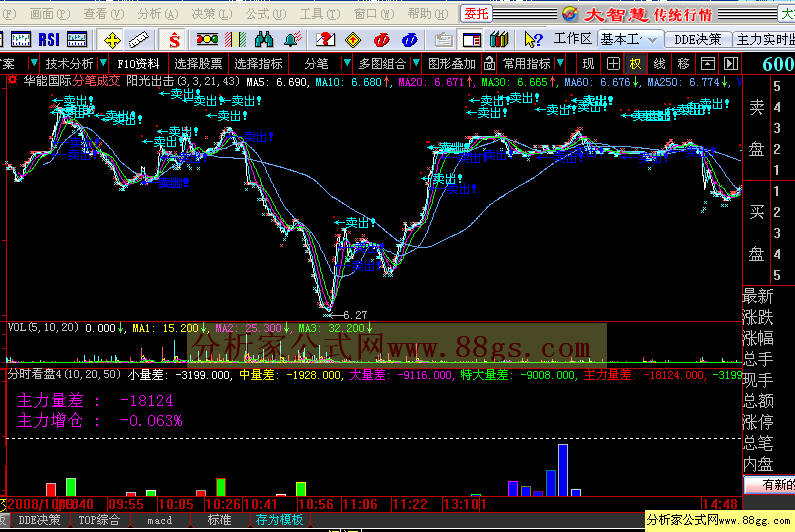
Task: Click the lock icon beside 图形叠加
Action: click(489, 63)
